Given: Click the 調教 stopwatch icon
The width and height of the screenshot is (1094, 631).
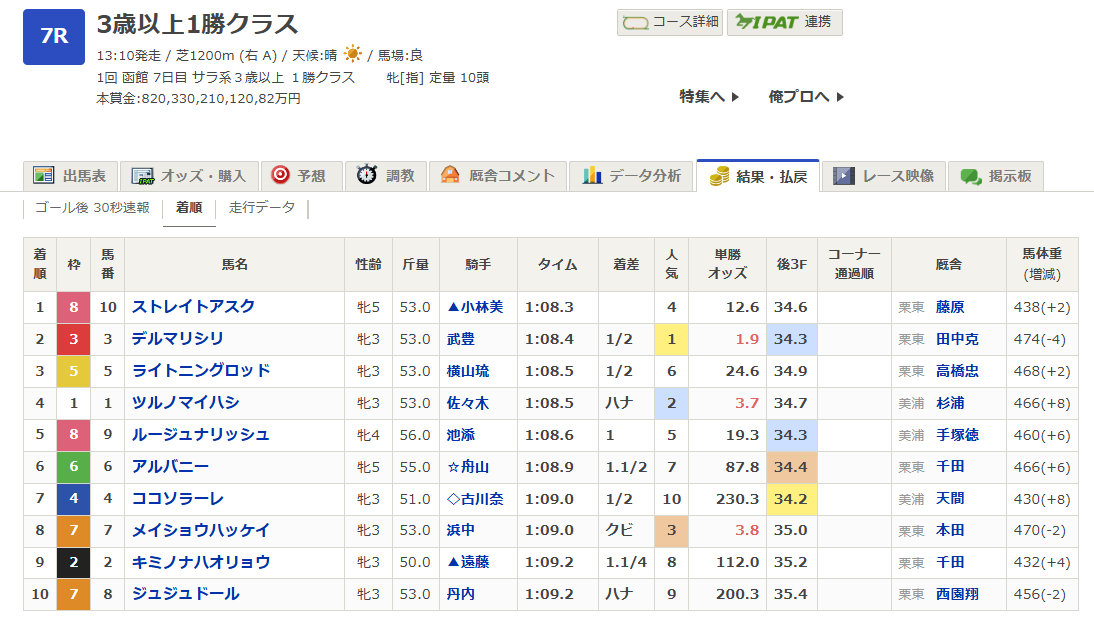Looking at the screenshot, I should (367, 175).
